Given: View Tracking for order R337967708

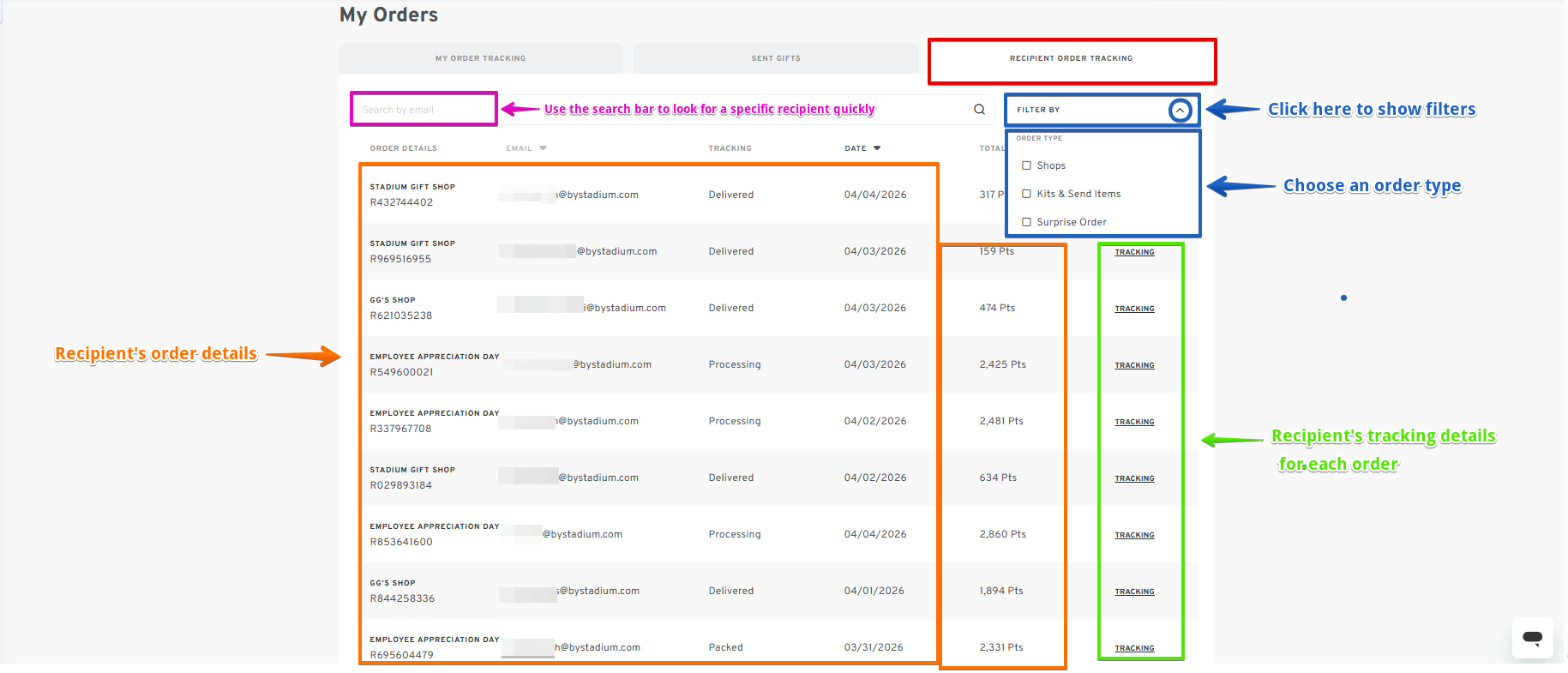Looking at the screenshot, I should click(x=1134, y=422).
